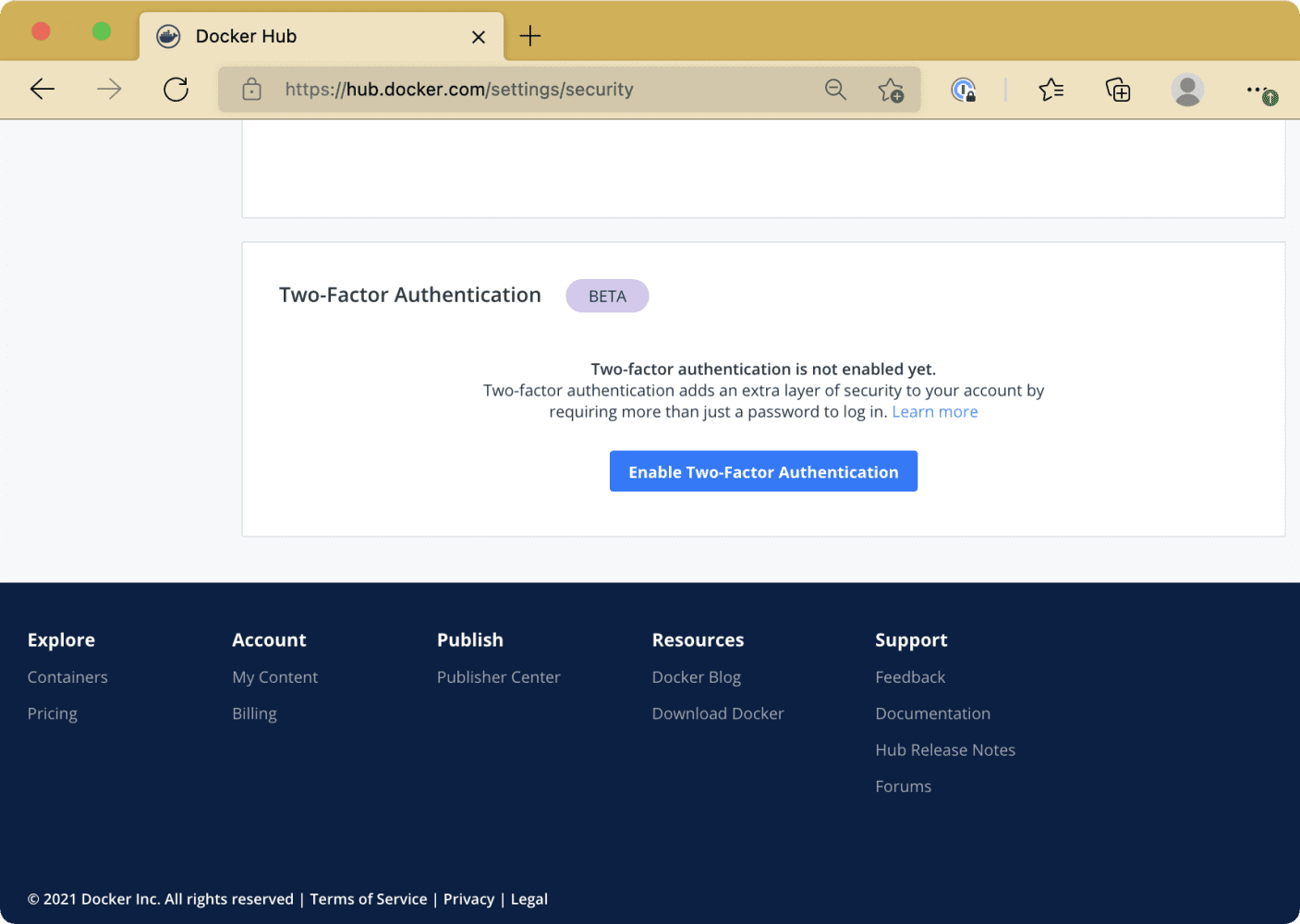Viewport: 1300px width, 924px height.
Task: Click the forward navigation arrow
Action: click(109, 90)
